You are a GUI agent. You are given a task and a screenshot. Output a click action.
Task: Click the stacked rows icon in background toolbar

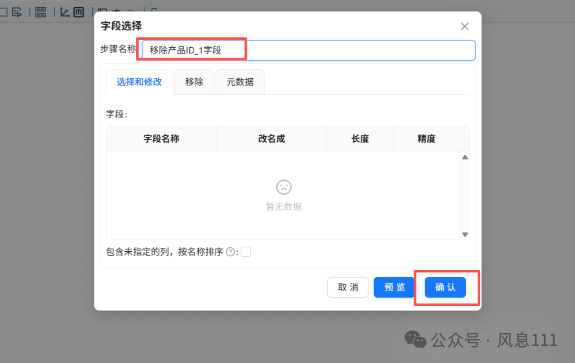click(40, 12)
